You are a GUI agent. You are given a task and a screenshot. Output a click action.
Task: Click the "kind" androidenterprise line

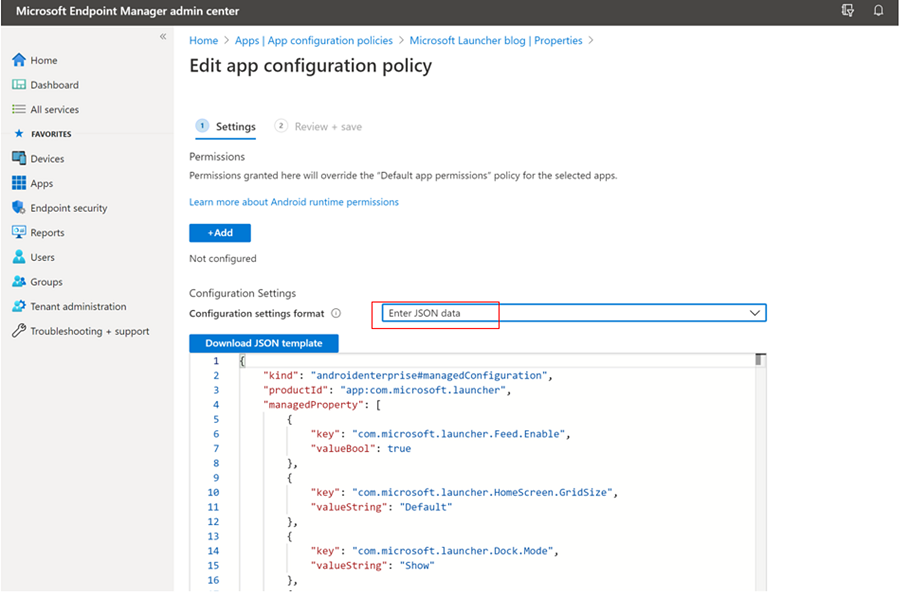pos(408,375)
